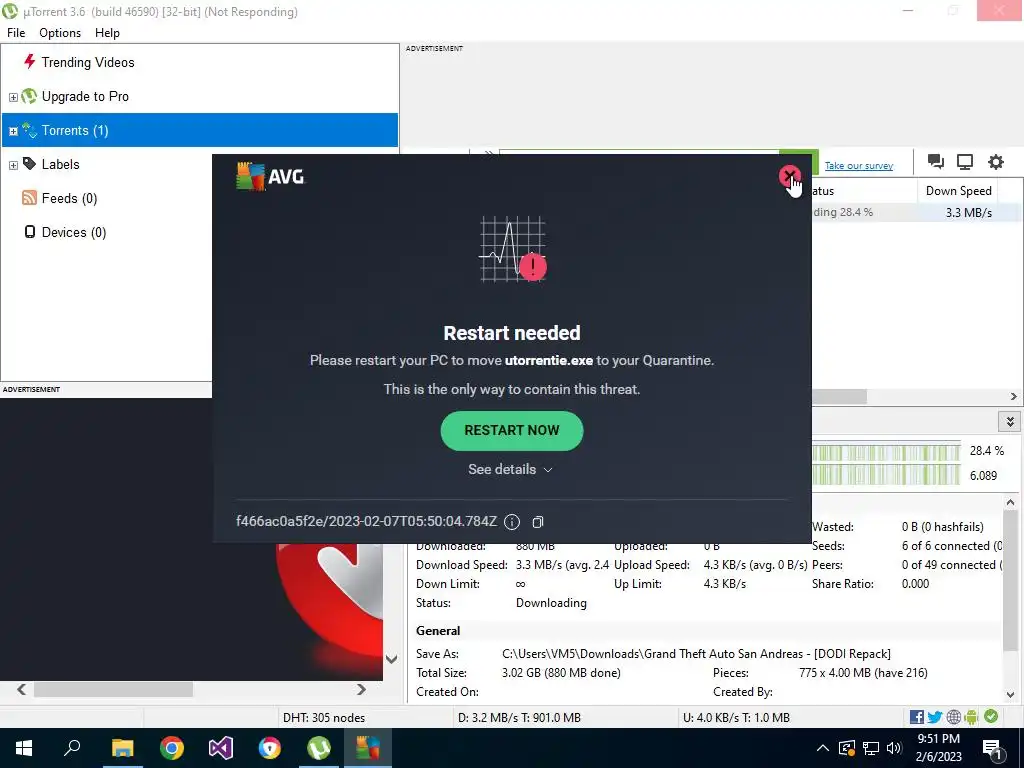Click detail pane scroll down arrow

(x=1010, y=695)
